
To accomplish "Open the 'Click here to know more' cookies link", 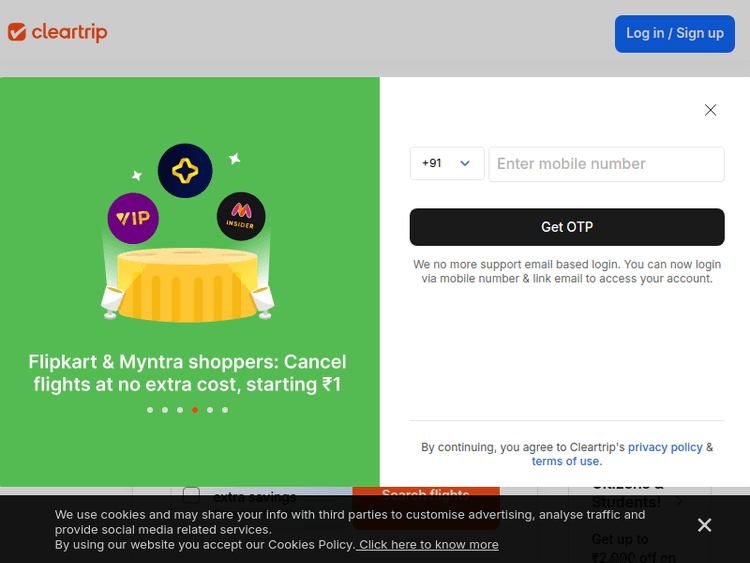I will tap(428, 544).
